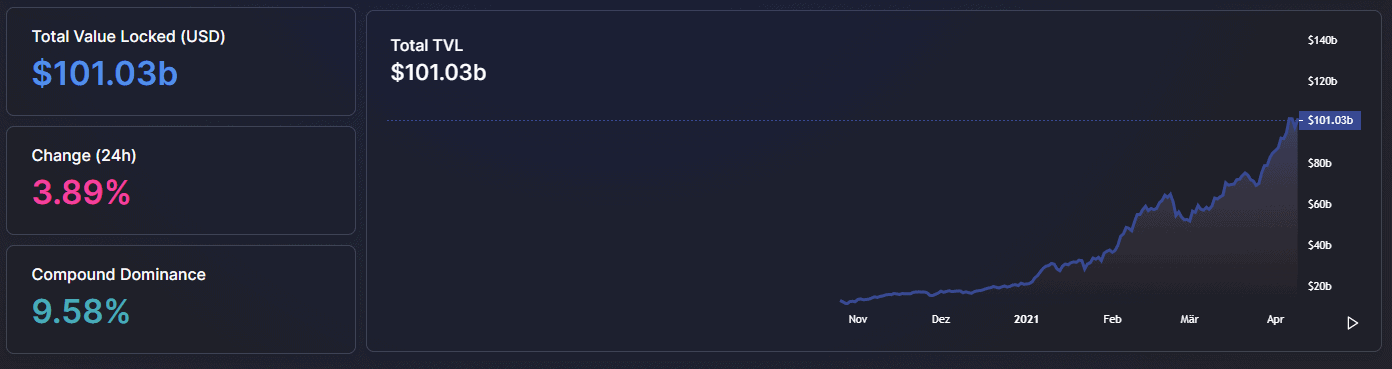Click the Total TVL chart title
1392x369 pixels.
tap(427, 45)
